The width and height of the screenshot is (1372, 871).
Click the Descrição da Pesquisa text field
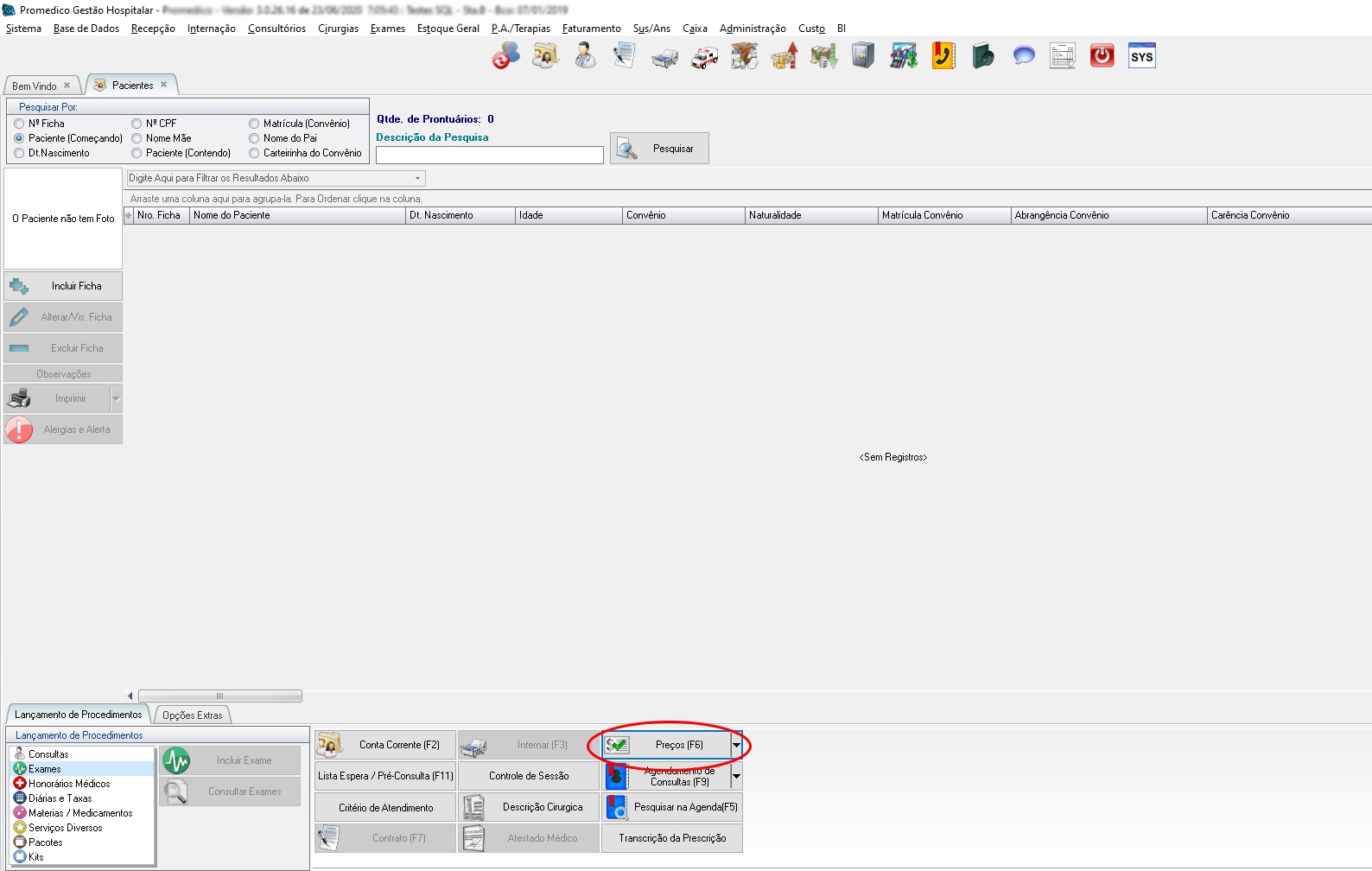pyautogui.click(x=489, y=155)
